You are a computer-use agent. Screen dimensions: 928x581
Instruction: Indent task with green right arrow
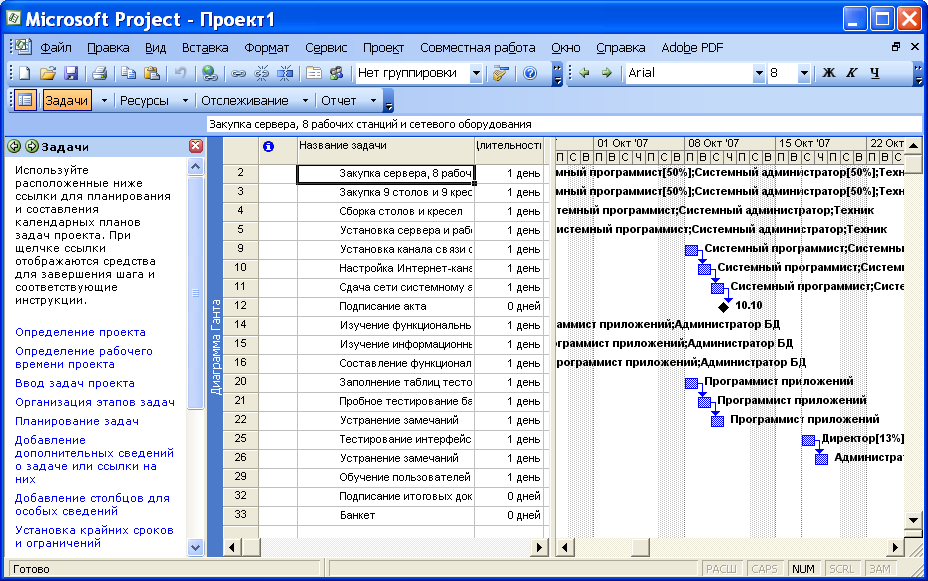[x=607, y=73]
